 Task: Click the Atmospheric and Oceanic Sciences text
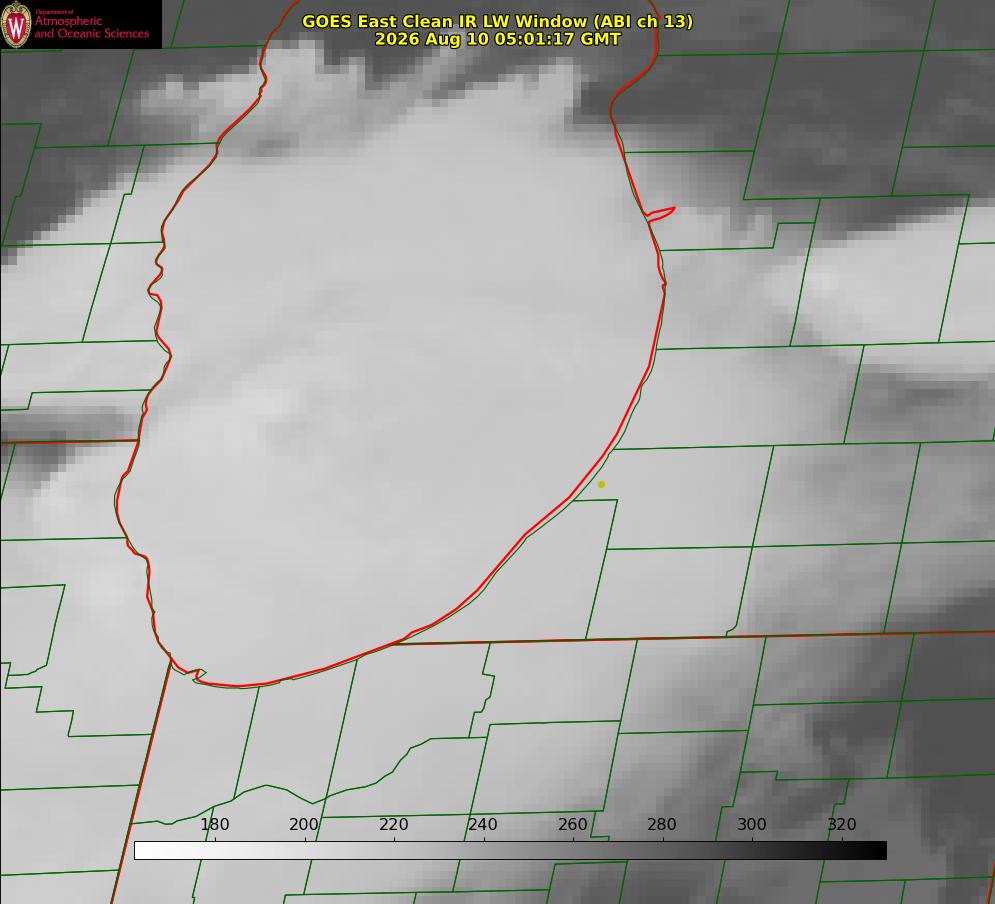(91, 27)
